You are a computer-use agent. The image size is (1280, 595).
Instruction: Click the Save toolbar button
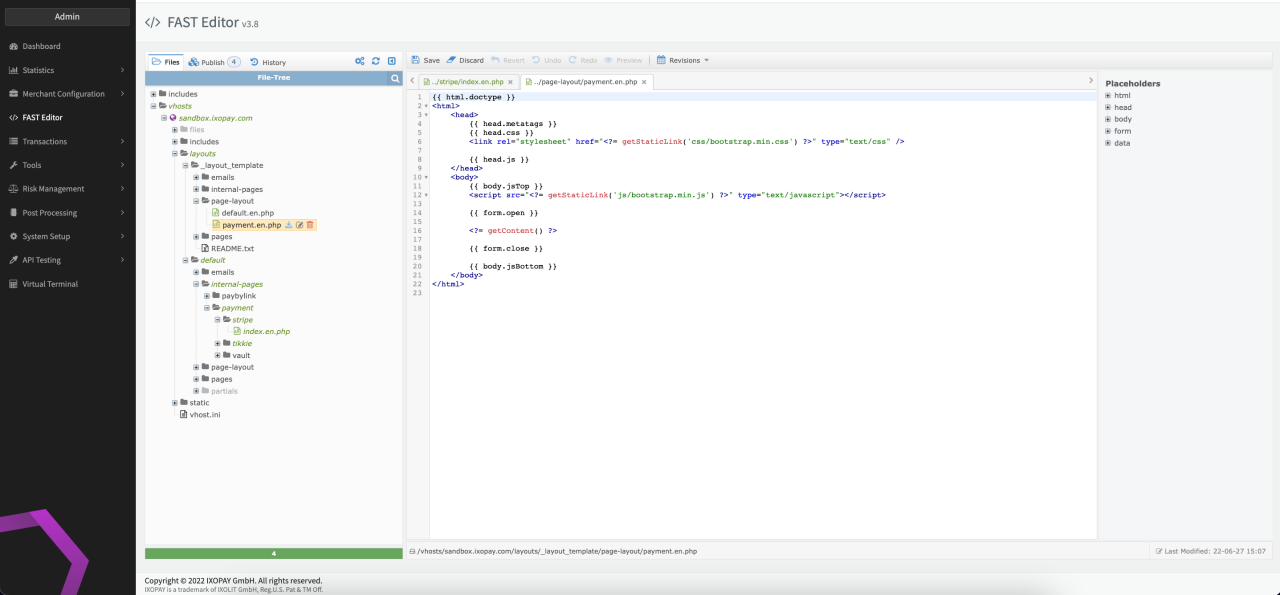coord(426,60)
